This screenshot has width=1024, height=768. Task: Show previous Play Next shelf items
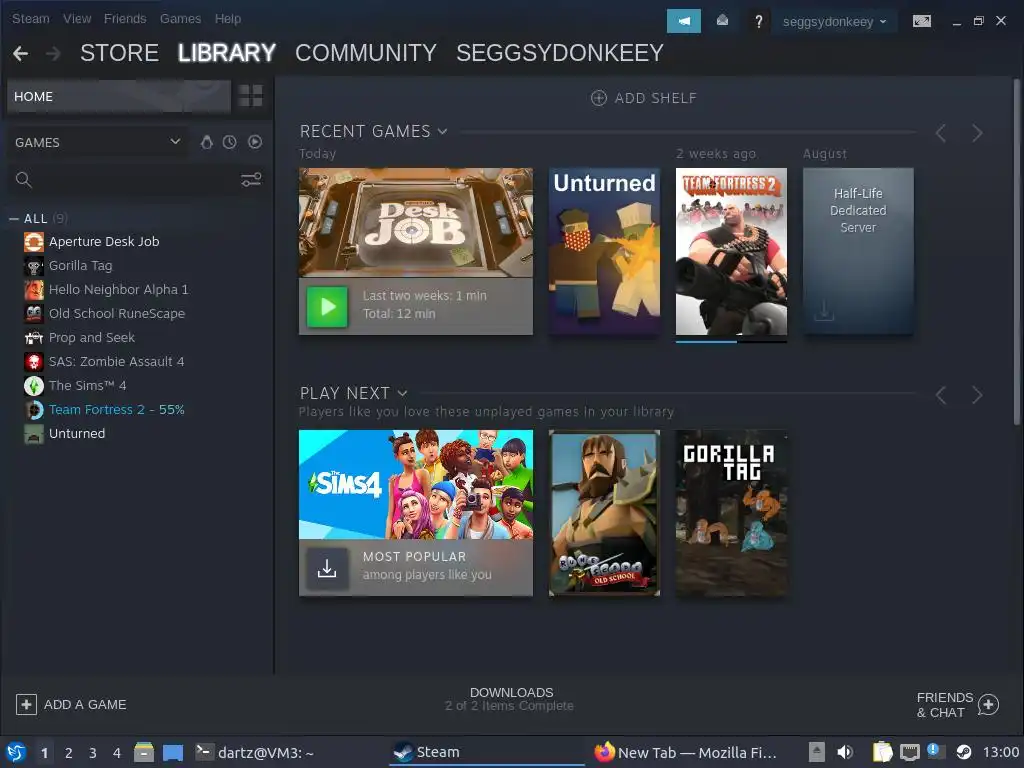tap(940, 395)
